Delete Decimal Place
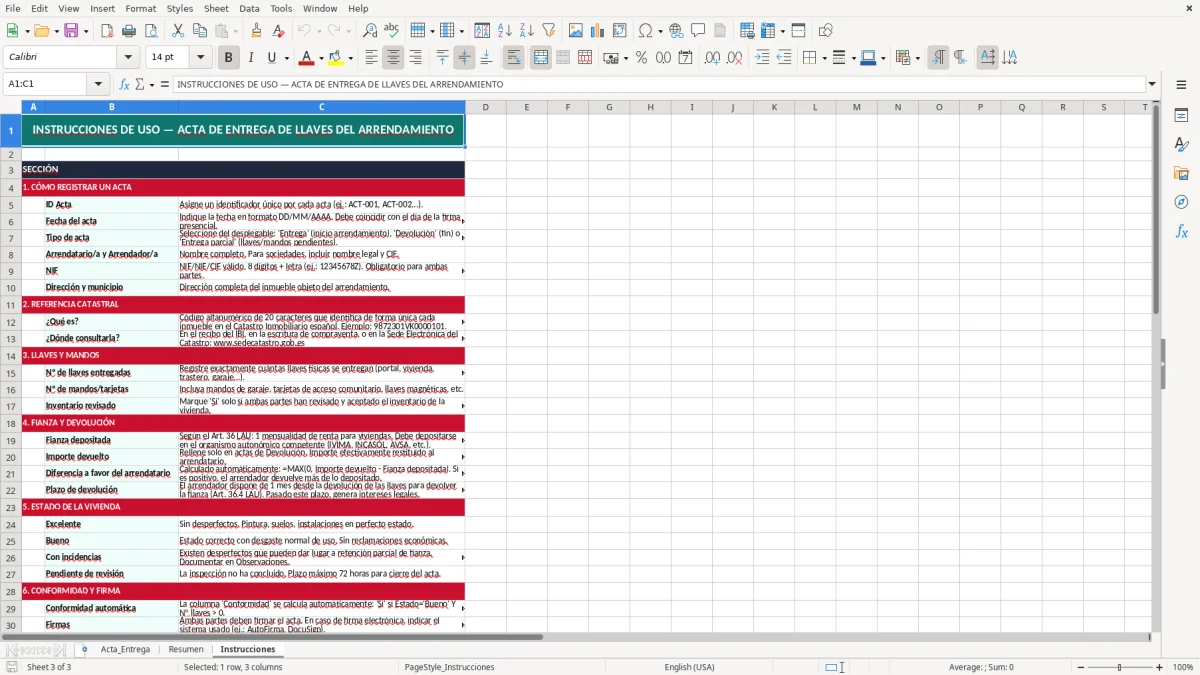The width and height of the screenshot is (1200, 675). coord(734,58)
